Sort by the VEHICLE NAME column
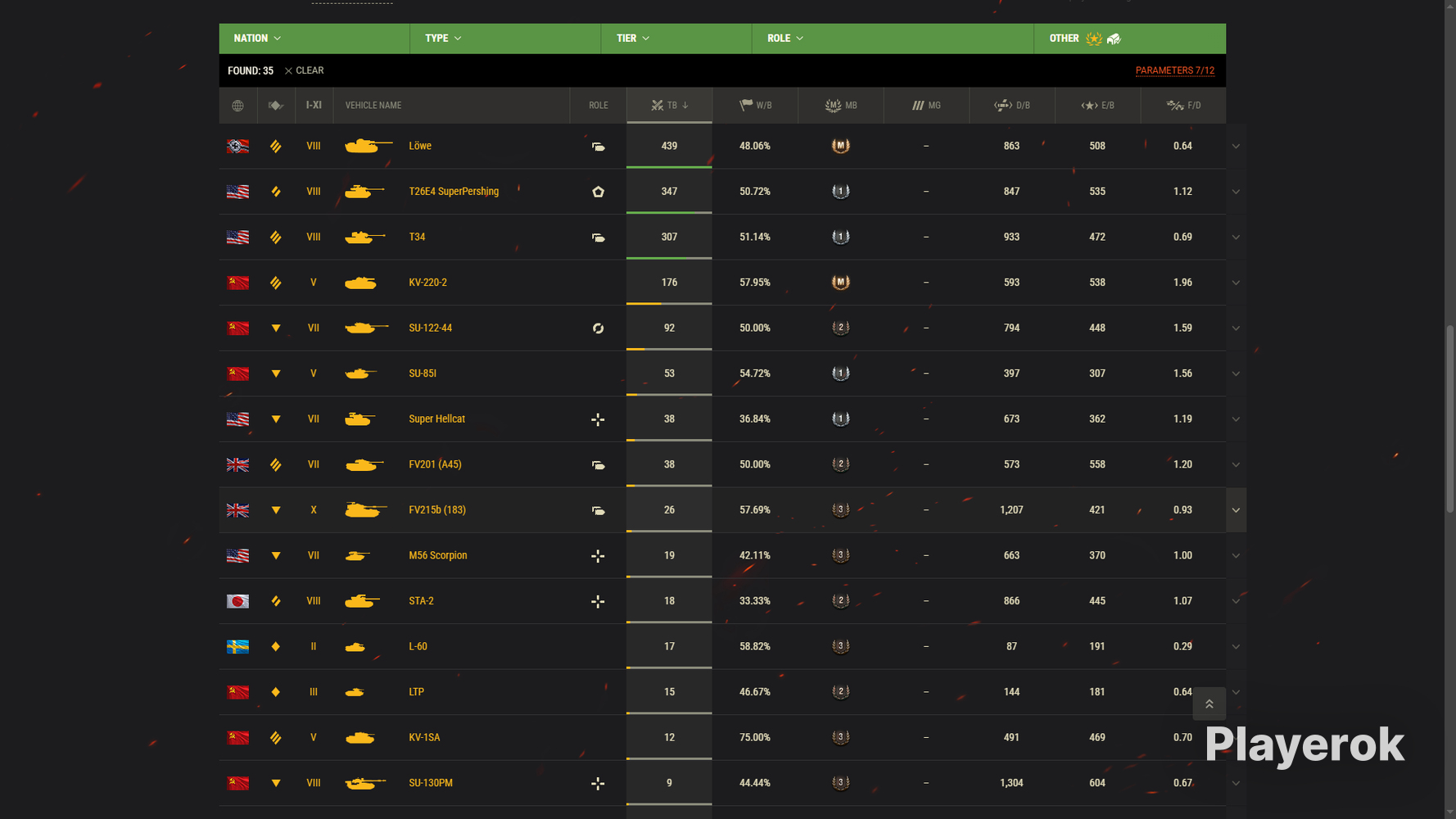Viewport: 1456px width, 819px height. [x=451, y=106]
